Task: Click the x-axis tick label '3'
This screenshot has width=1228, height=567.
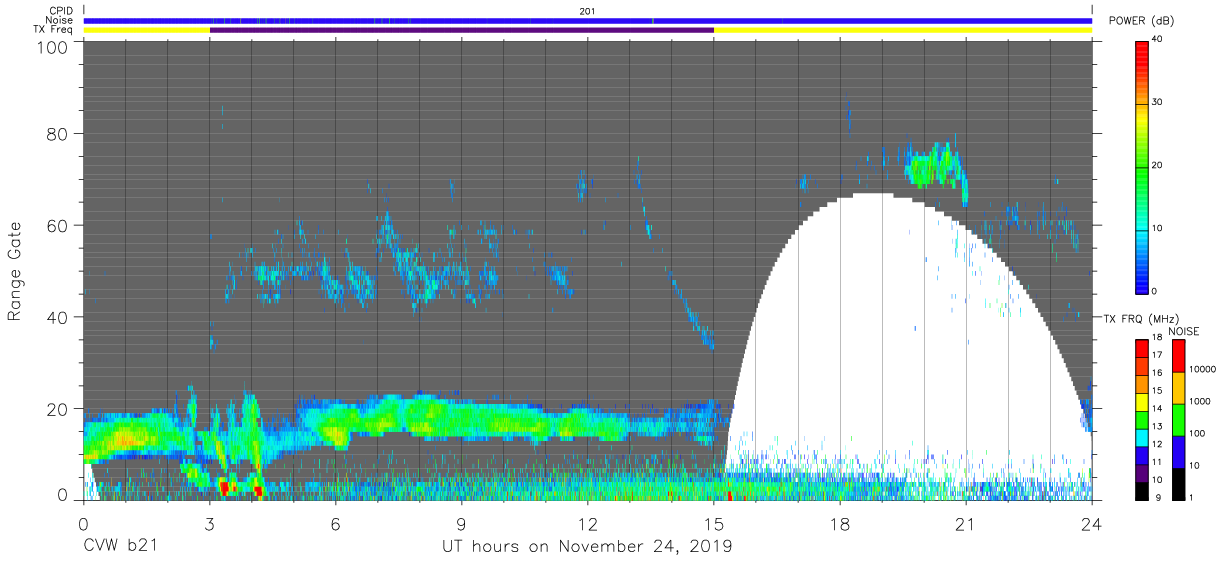Action: click(210, 523)
